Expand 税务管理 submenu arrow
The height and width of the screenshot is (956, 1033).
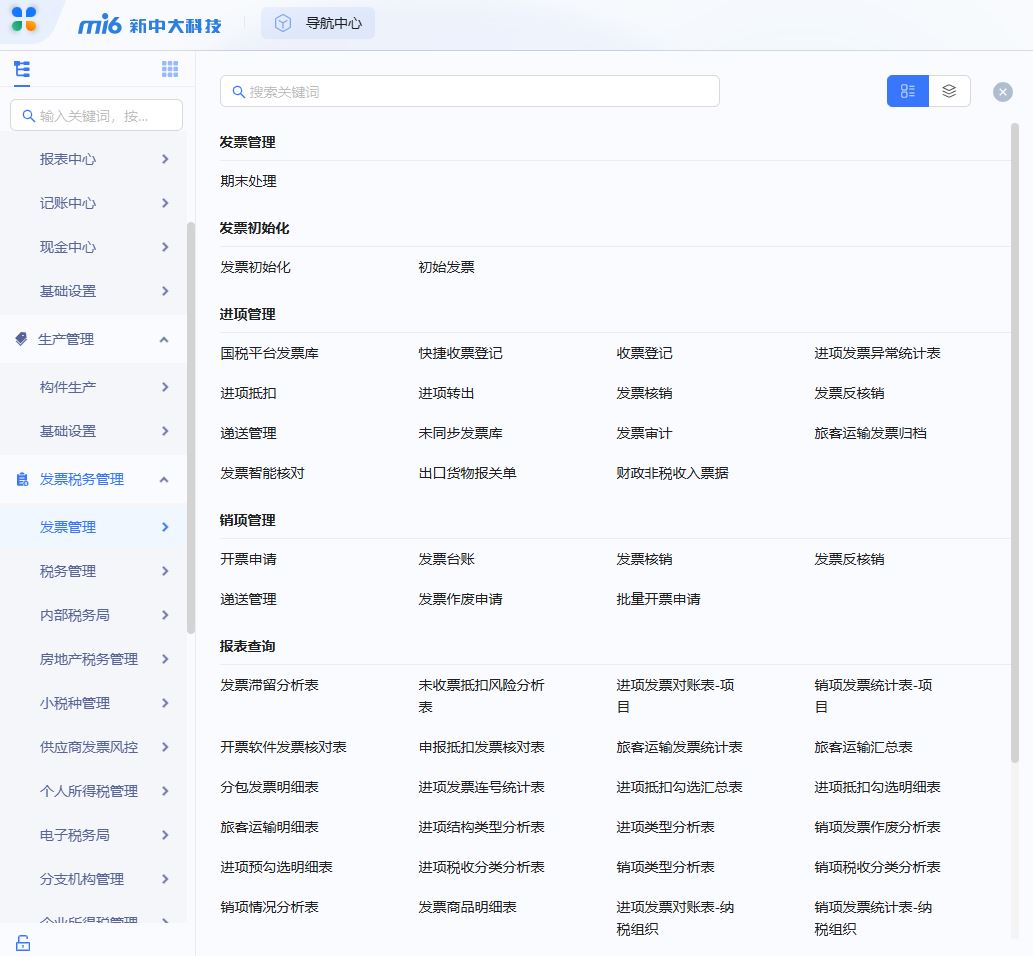point(165,571)
